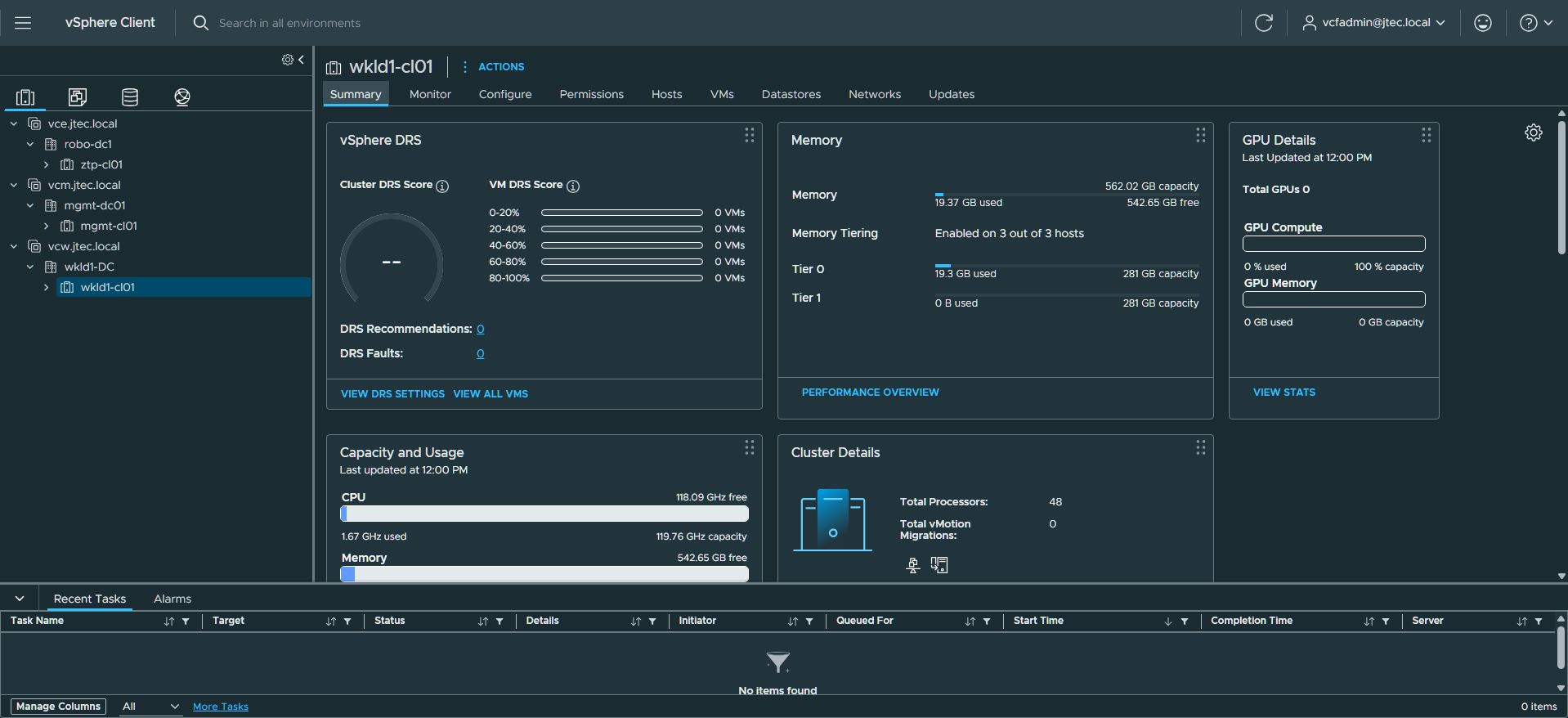Collapse the robo-dc1 datacenter node

tap(30, 144)
